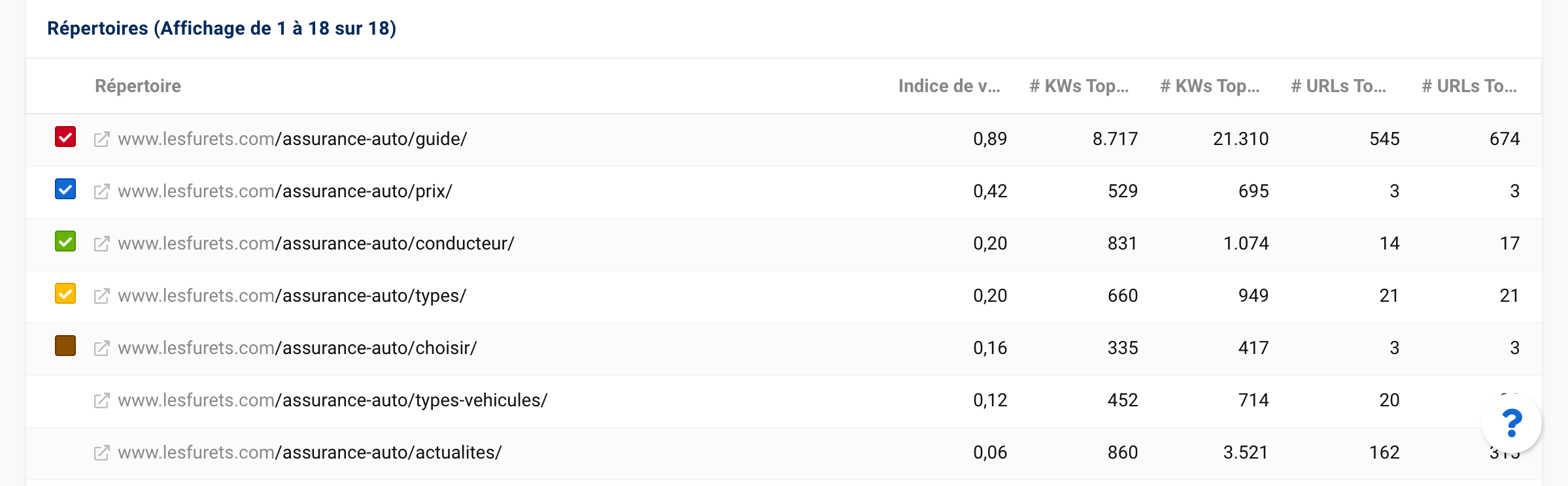
Task: Open the blue question mark help button
Action: click(x=1512, y=423)
